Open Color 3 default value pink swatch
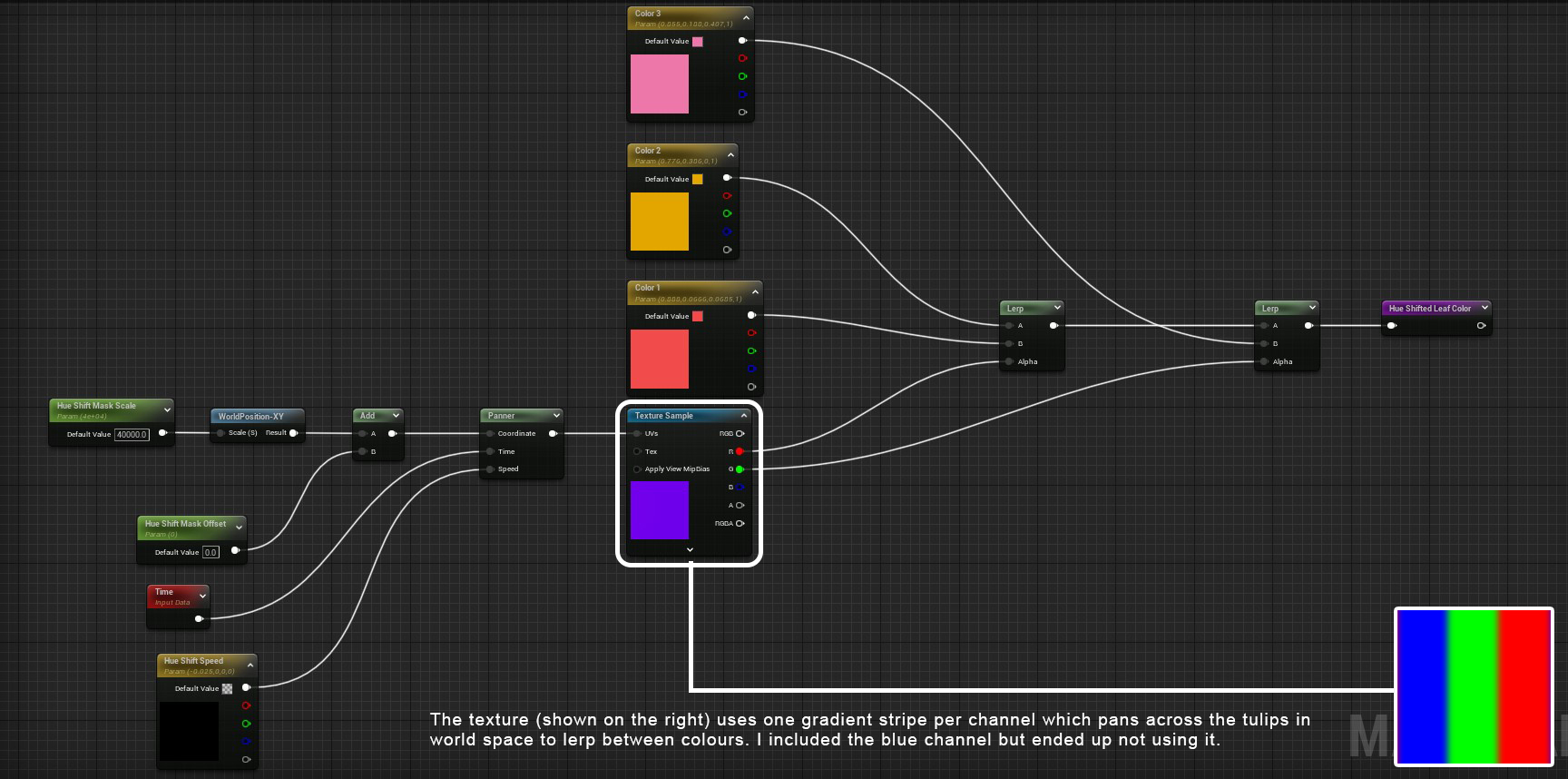Screen dimensions: 1568x779 point(698,42)
